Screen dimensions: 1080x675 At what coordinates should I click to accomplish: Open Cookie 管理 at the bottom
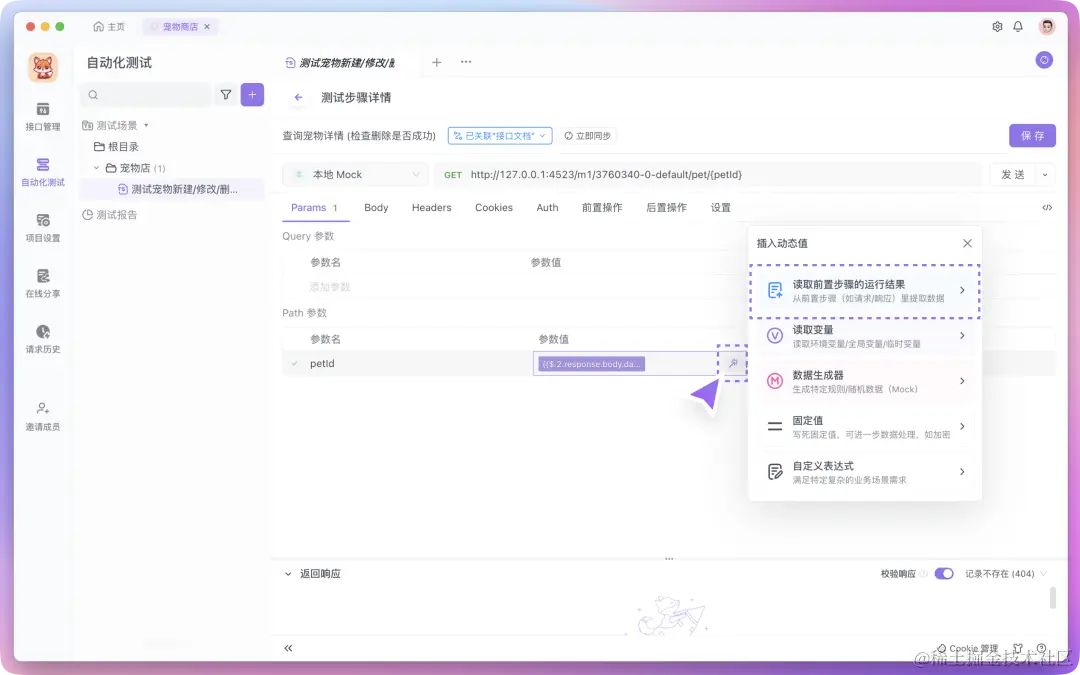966,648
